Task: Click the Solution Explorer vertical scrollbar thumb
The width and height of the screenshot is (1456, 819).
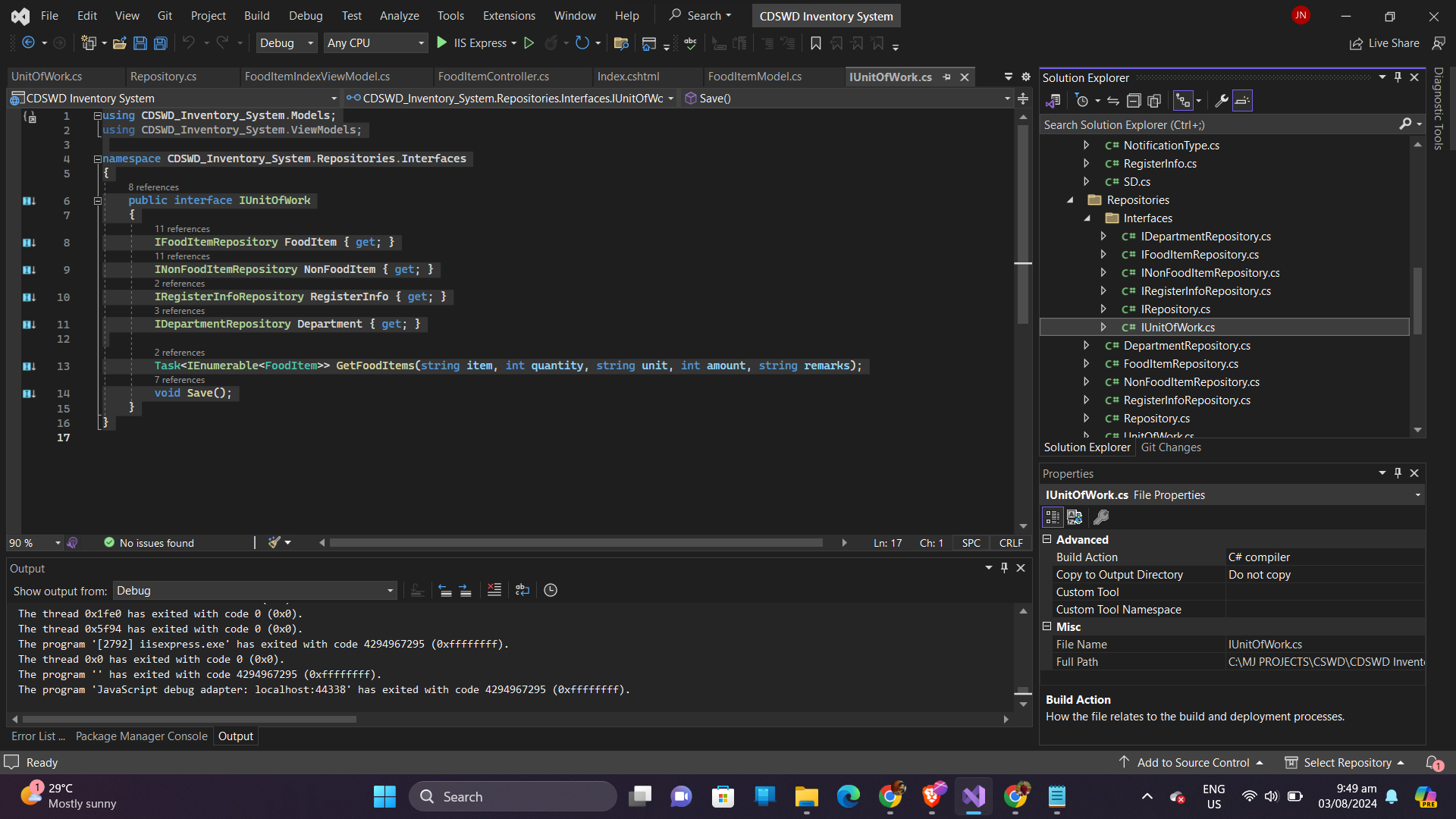Action: pos(1417,300)
